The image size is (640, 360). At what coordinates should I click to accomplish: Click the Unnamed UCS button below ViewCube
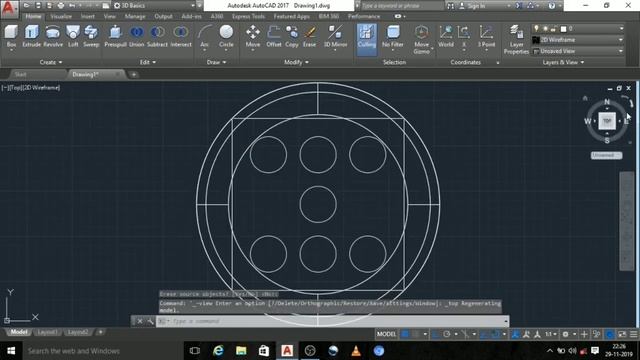(x=607, y=155)
